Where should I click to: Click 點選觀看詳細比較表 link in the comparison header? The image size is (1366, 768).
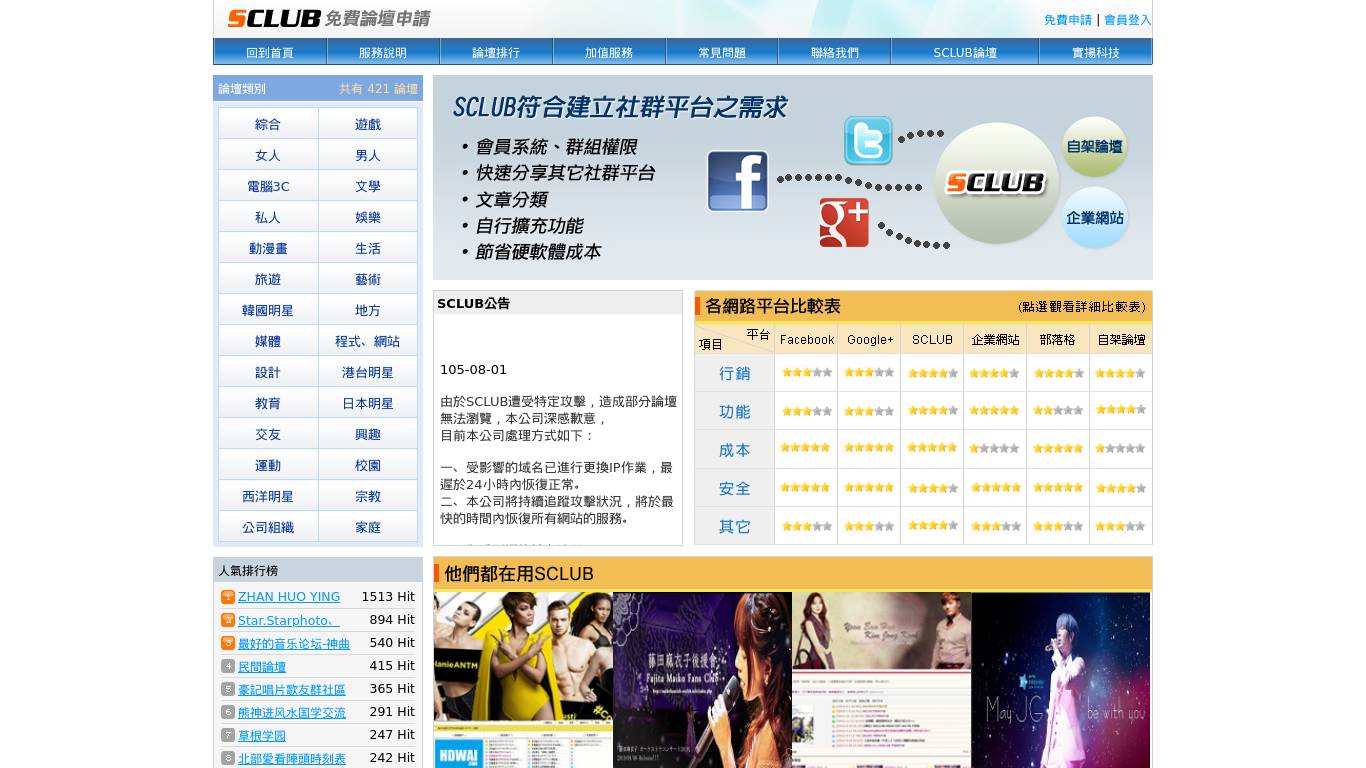(x=1083, y=307)
